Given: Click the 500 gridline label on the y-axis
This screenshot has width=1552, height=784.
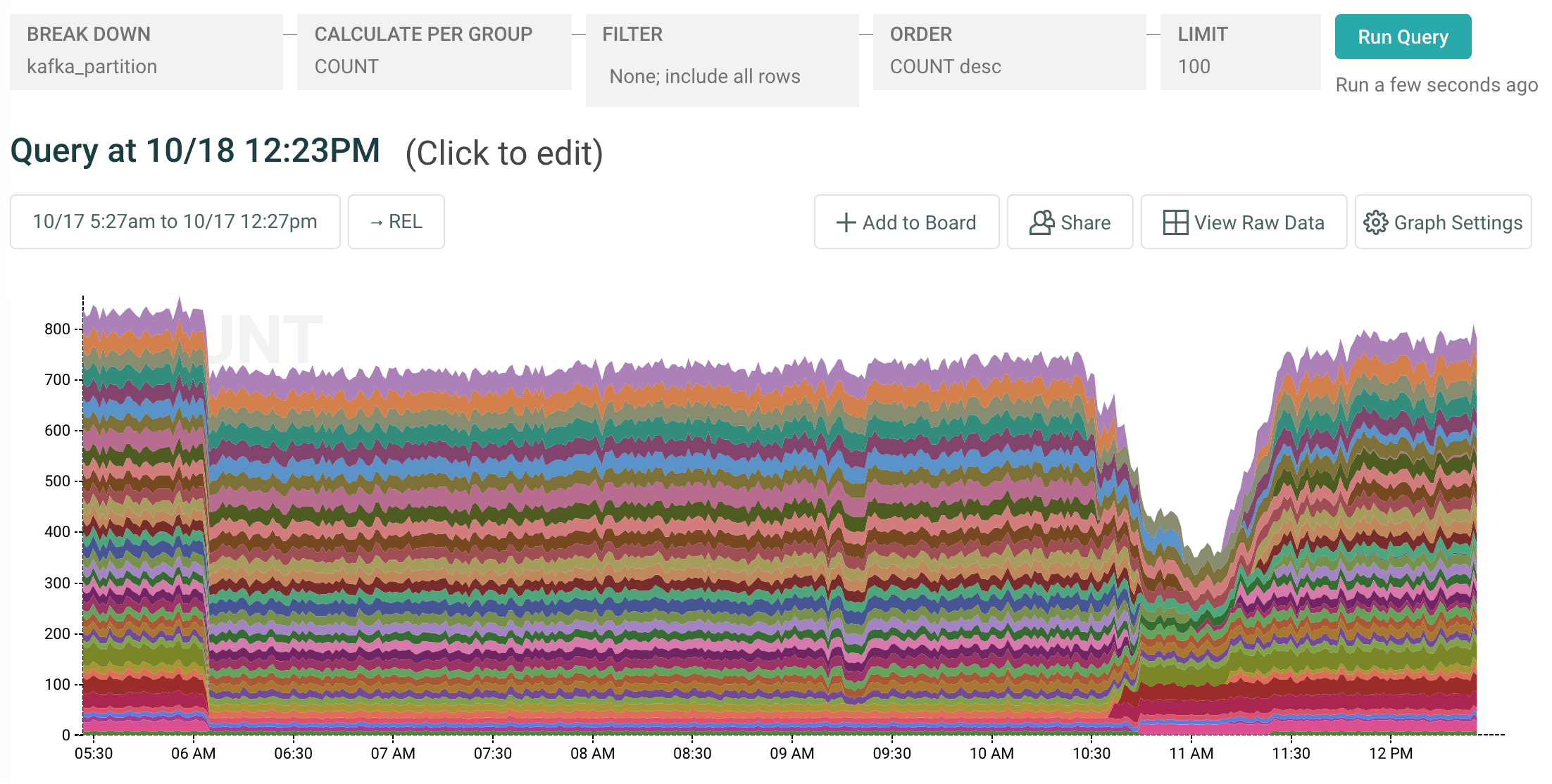Looking at the screenshot, I should (x=57, y=481).
